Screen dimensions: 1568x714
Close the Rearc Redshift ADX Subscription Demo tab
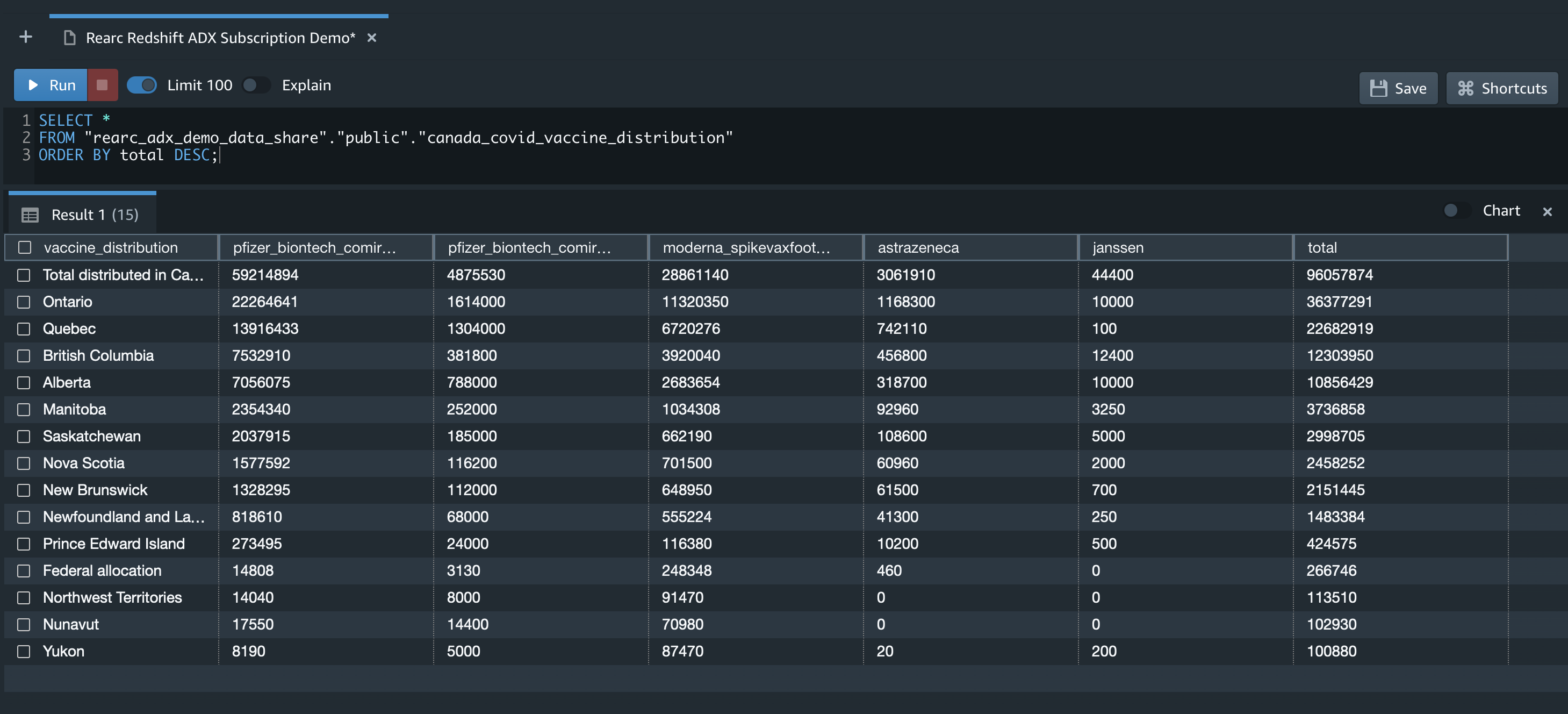(372, 37)
